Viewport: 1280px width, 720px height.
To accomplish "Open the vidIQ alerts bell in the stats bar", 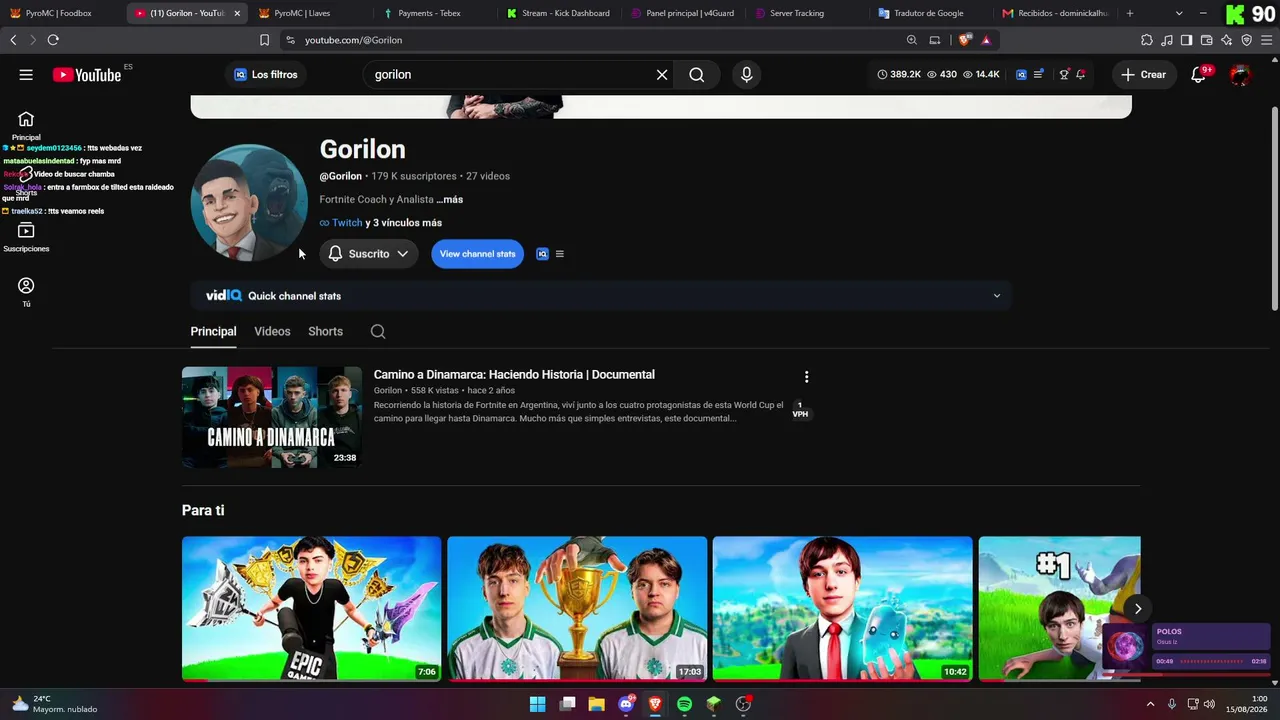I will (x=1081, y=75).
